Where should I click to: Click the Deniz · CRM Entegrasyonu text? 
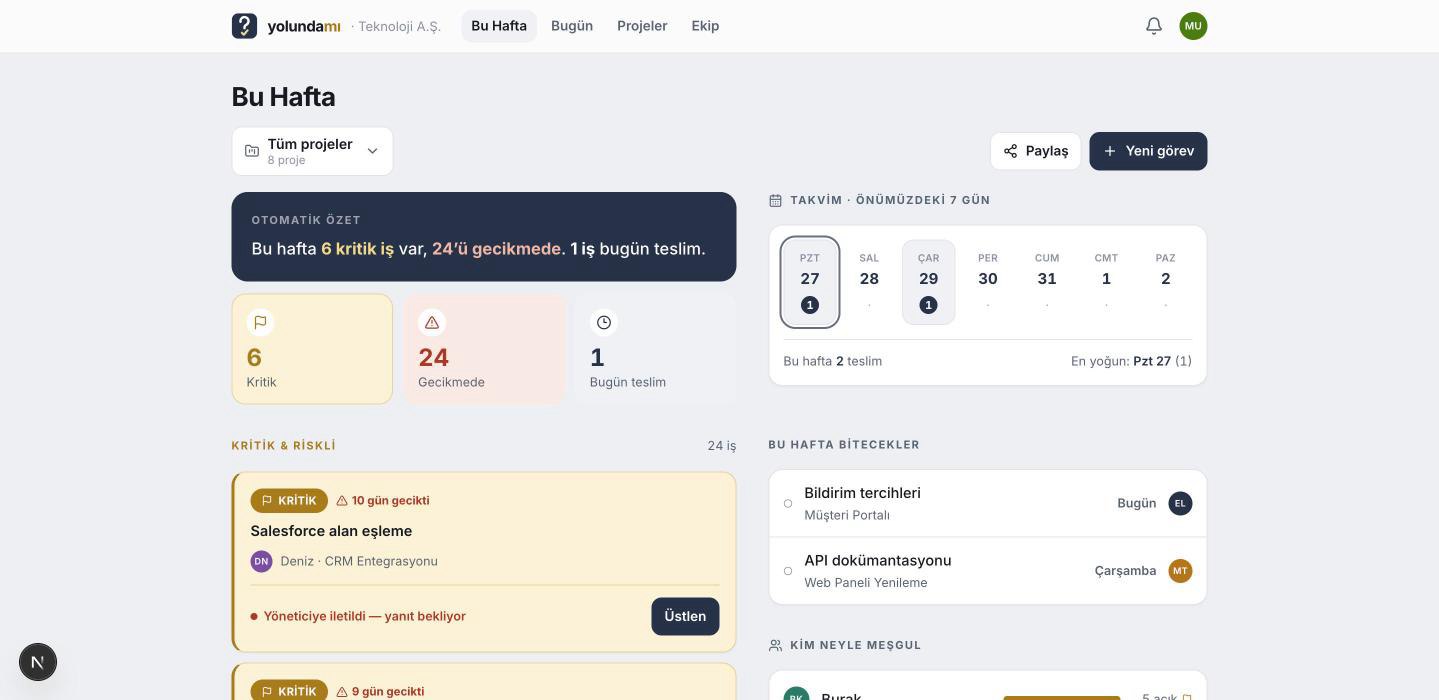click(x=359, y=561)
